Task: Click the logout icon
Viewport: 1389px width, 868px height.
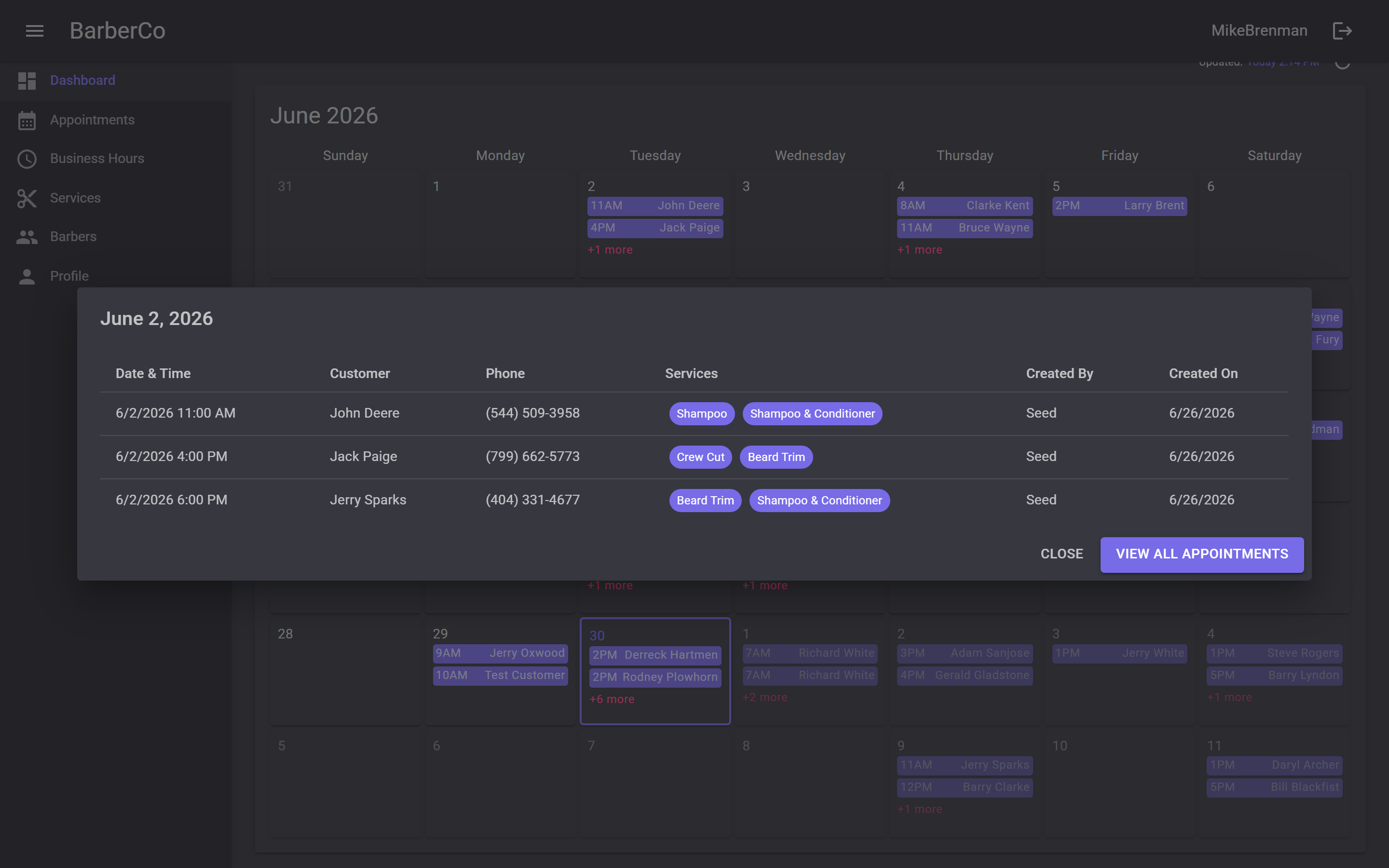Action: click(1342, 31)
